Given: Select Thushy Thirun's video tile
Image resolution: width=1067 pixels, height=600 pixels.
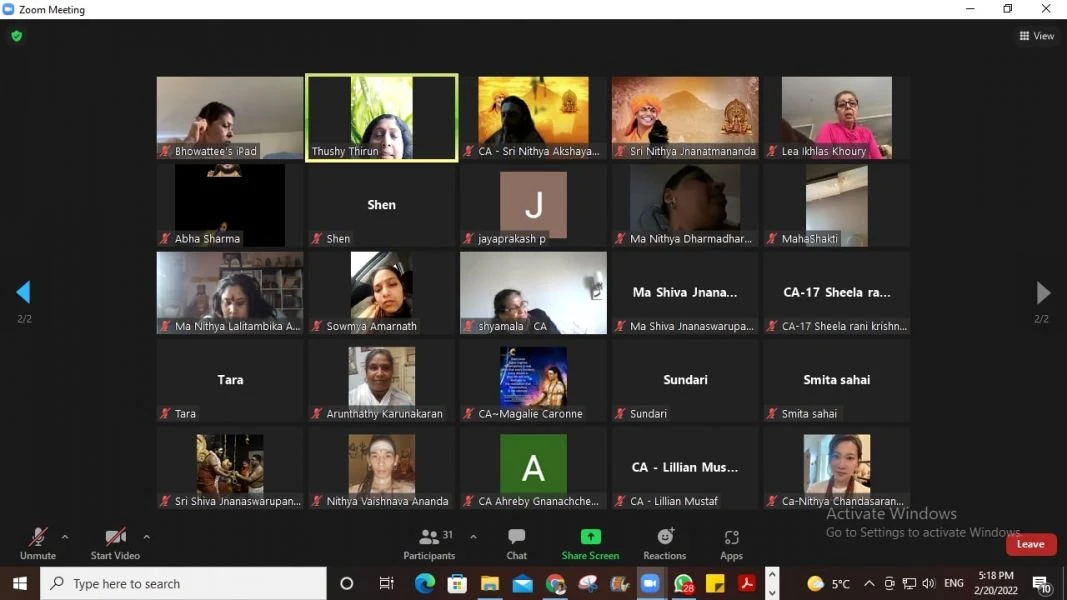Looking at the screenshot, I should tap(382, 118).
